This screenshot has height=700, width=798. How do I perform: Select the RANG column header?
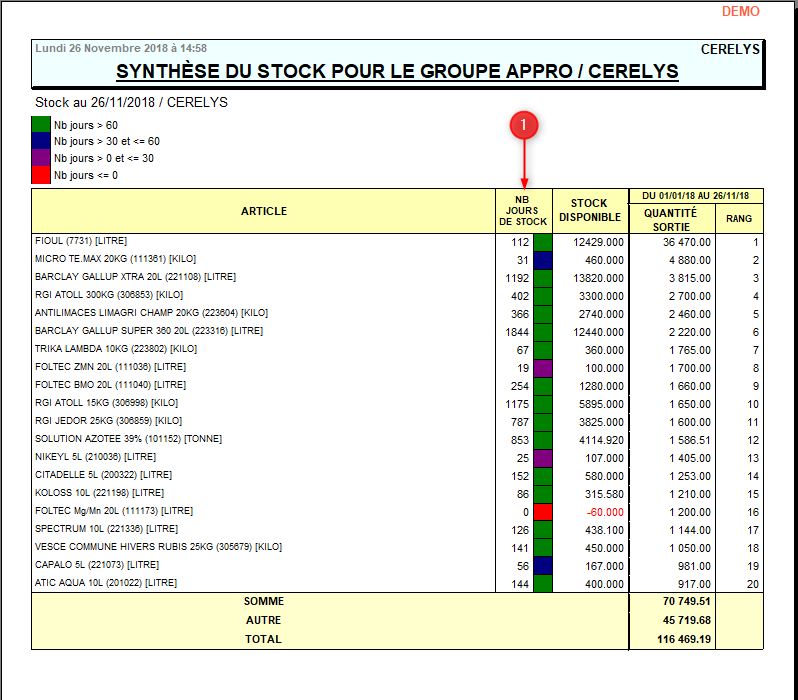[x=739, y=219]
